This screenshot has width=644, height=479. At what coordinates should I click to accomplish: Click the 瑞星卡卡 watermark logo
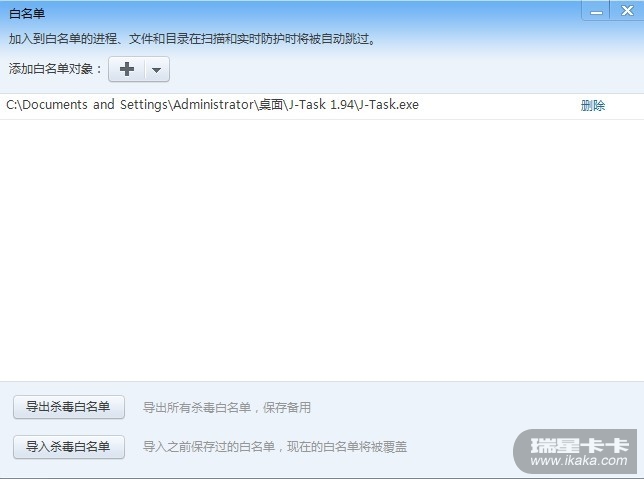pyautogui.click(x=579, y=445)
